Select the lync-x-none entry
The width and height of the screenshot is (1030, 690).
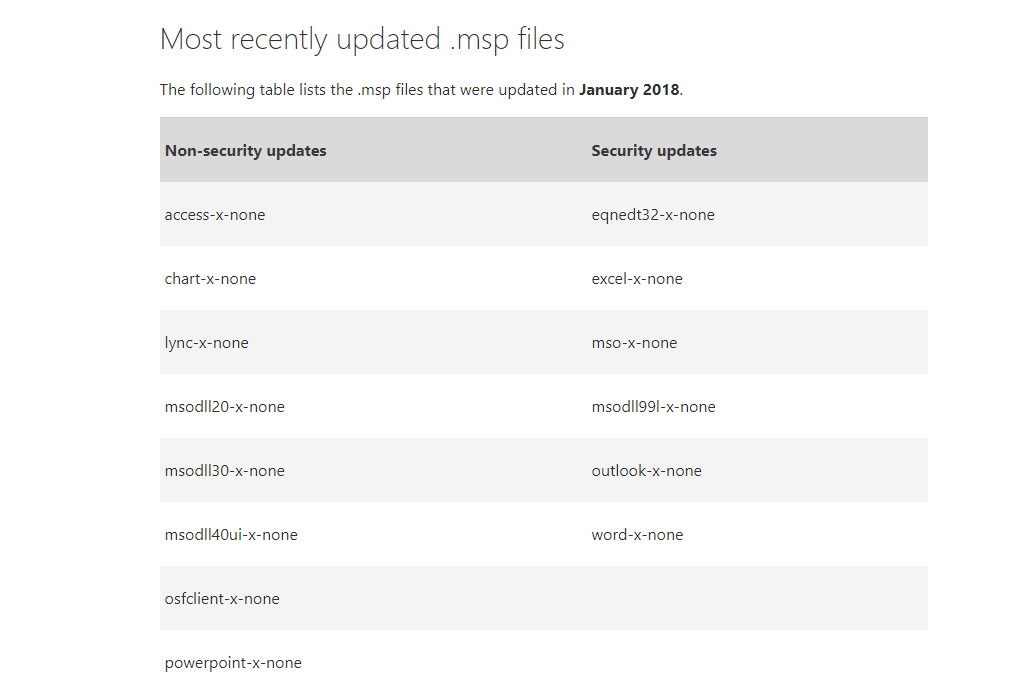207,343
